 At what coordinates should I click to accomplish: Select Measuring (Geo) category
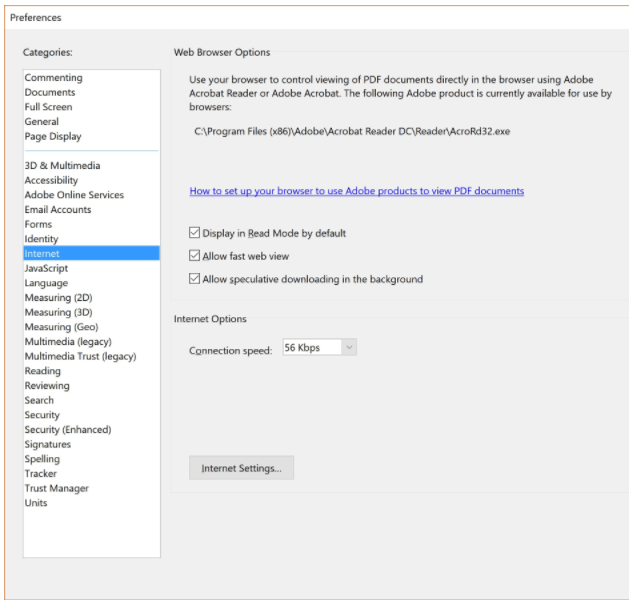[61, 327]
